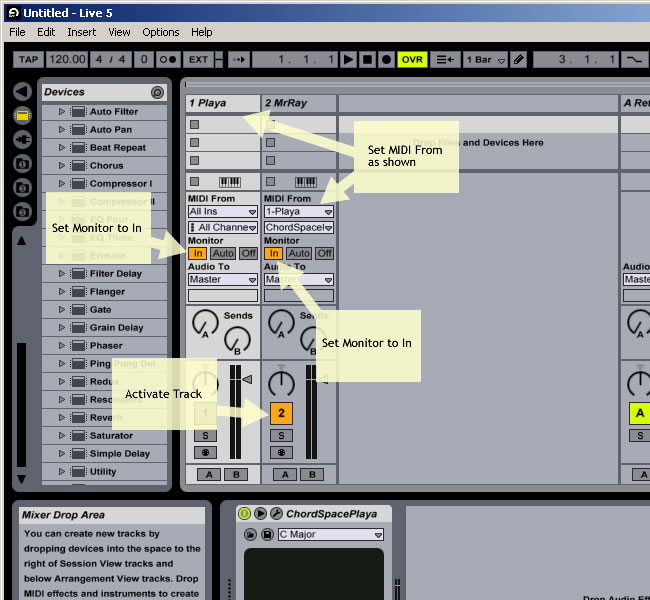Expand the Beat Repeat device
This screenshot has height=600, width=650.
62,147
